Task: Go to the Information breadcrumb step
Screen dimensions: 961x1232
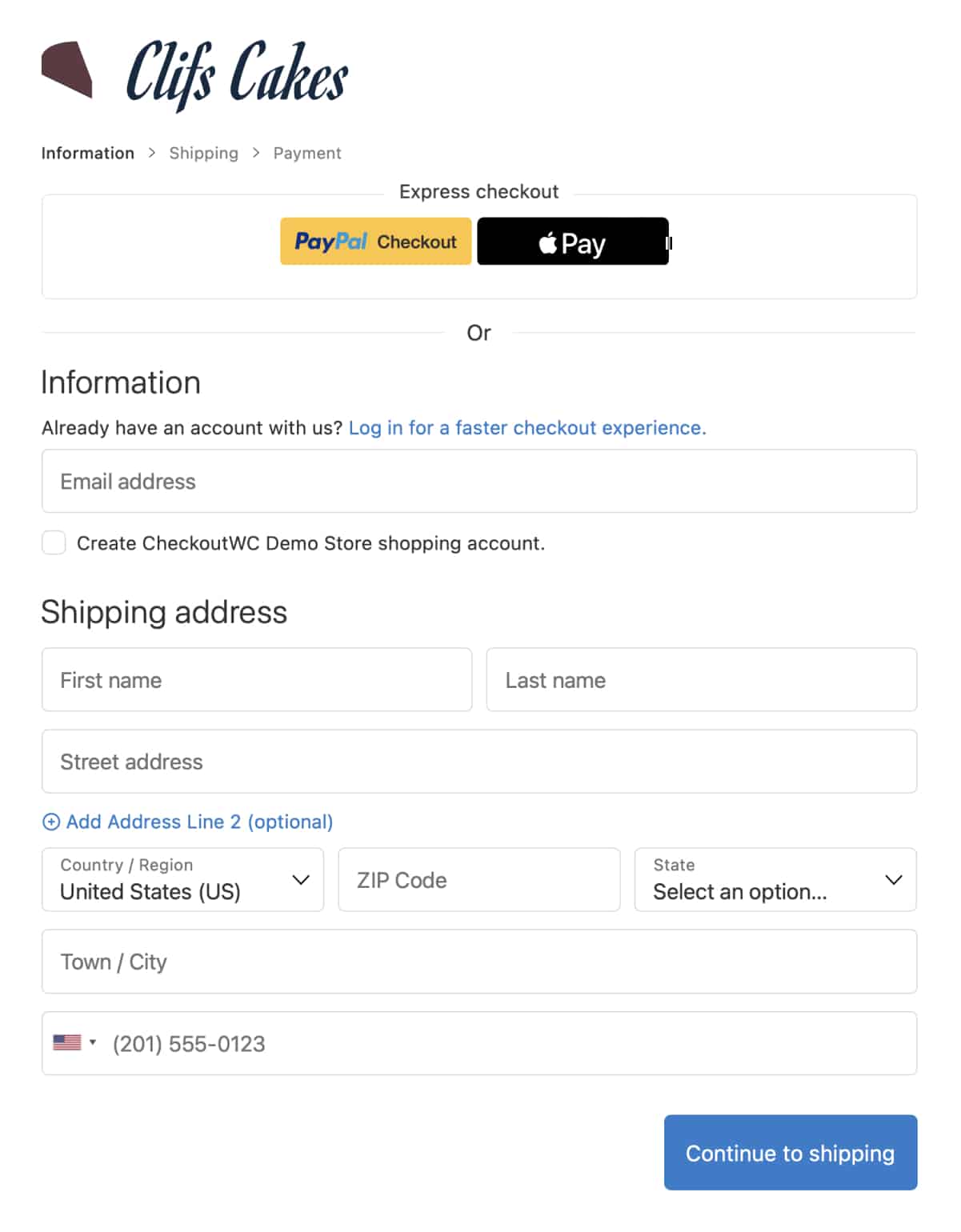Action: (88, 153)
